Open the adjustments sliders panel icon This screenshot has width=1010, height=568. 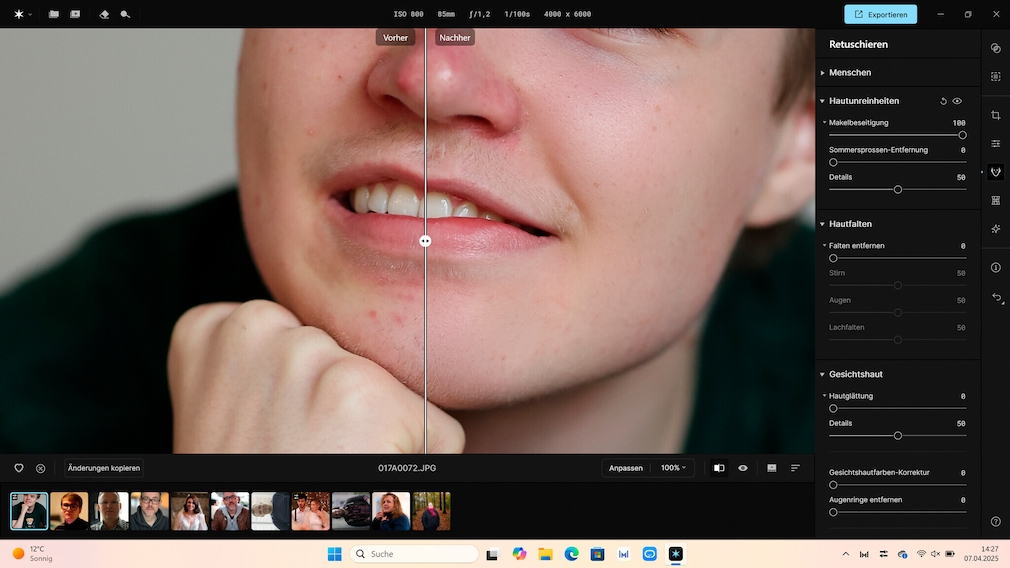[x=995, y=144]
